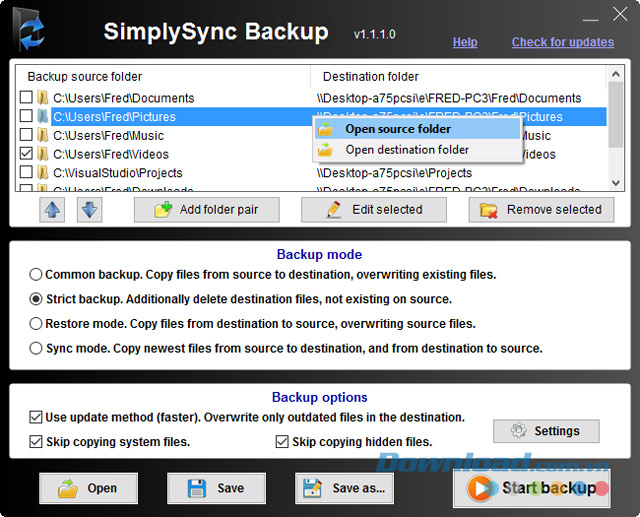Image resolution: width=640 pixels, height=517 pixels.
Task: Click the Save floppy disk button
Action: pos(216,488)
